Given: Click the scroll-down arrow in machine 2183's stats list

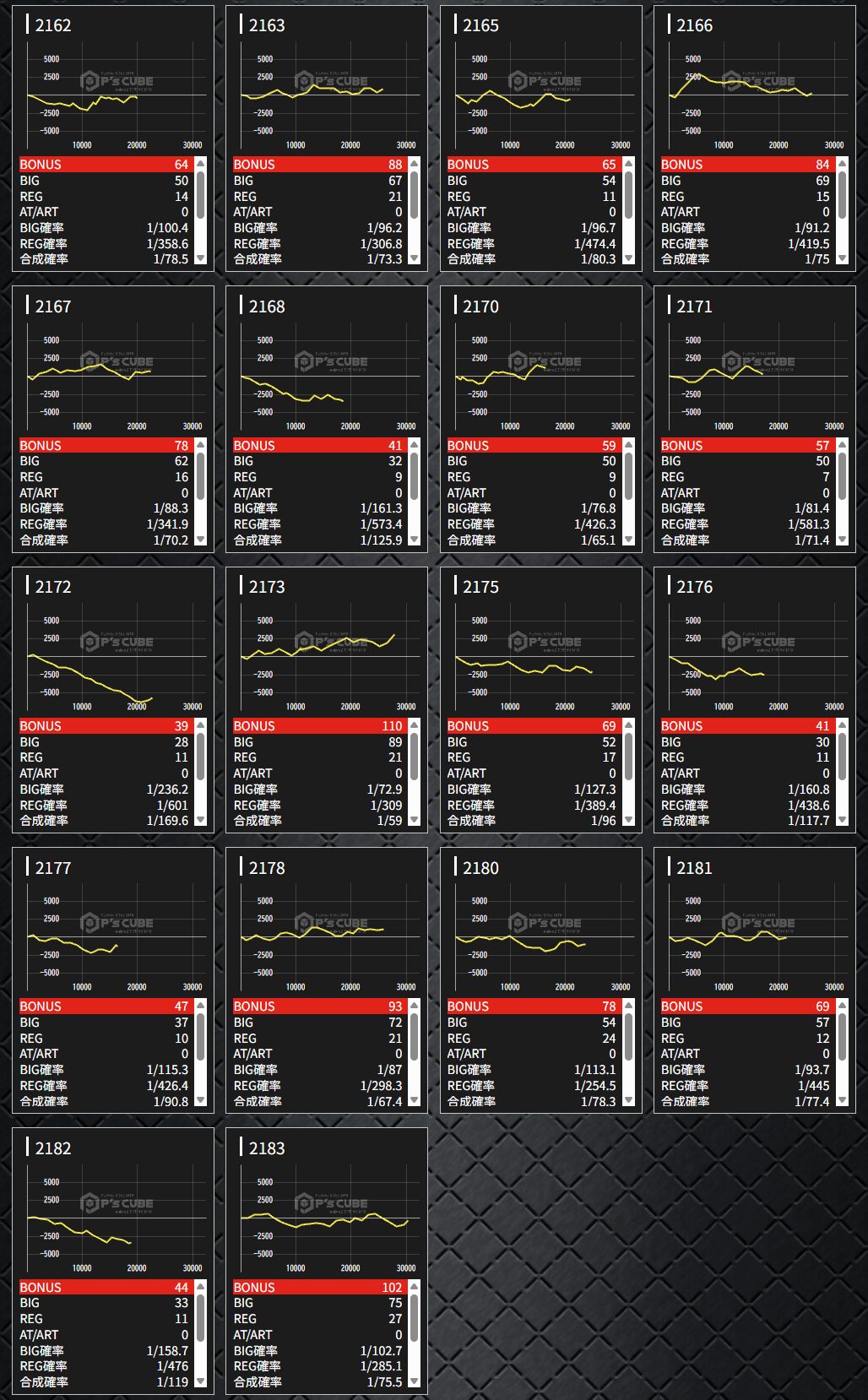Looking at the screenshot, I should 414,1381.
